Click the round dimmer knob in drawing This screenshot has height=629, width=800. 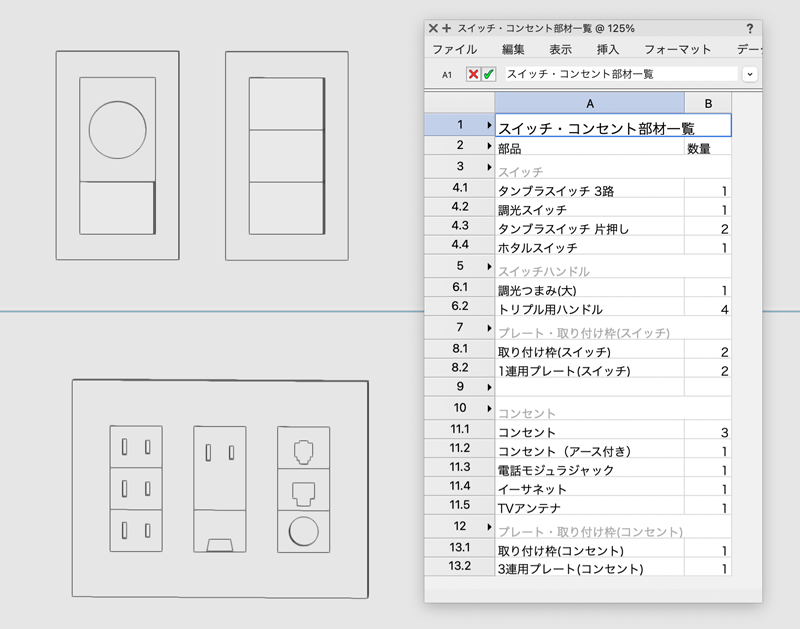[x=117, y=130]
